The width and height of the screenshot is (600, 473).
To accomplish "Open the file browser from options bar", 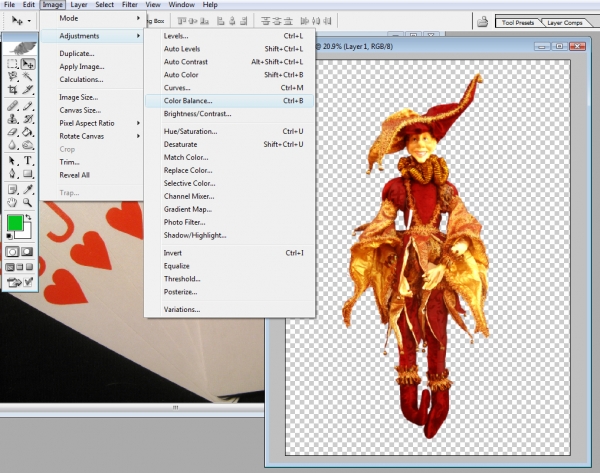I will pyautogui.click(x=483, y=21).
